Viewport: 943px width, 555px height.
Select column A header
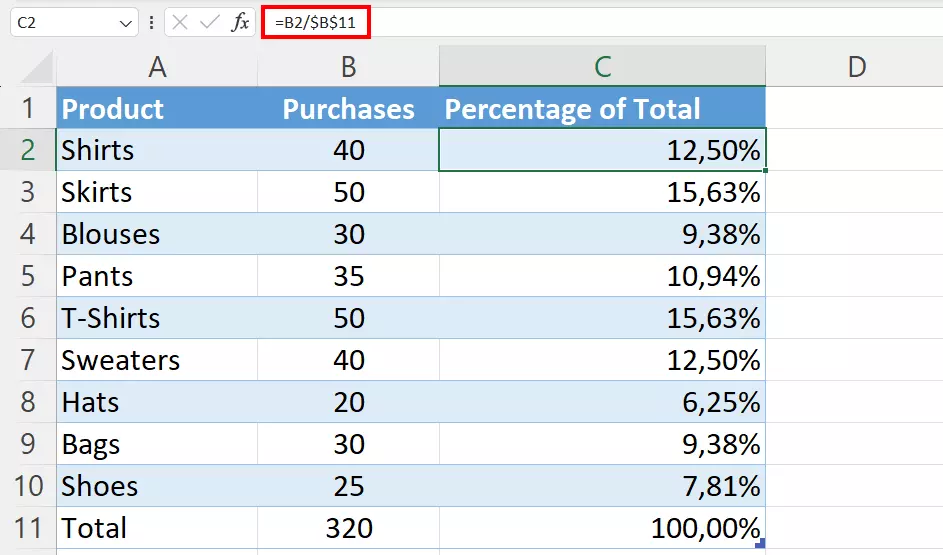pos(157,66)
